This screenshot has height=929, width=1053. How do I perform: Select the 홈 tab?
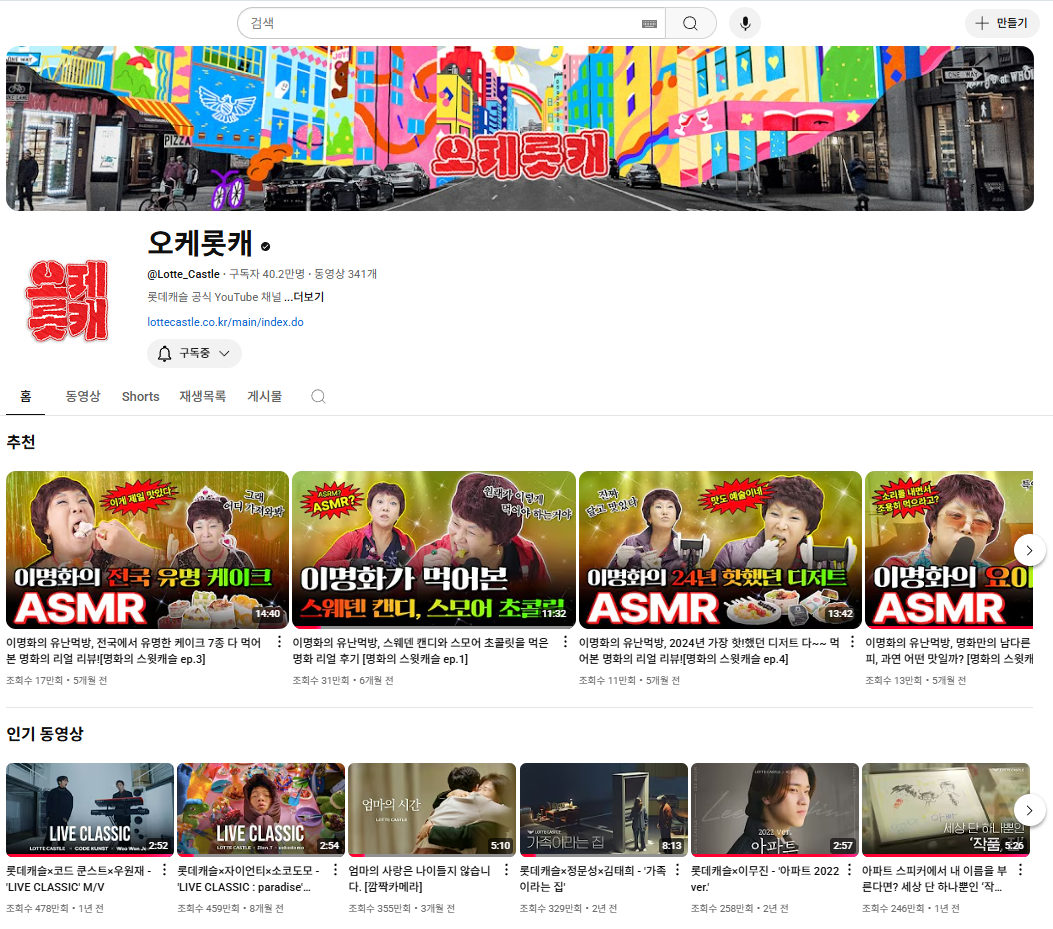click(x=26, y=396)
